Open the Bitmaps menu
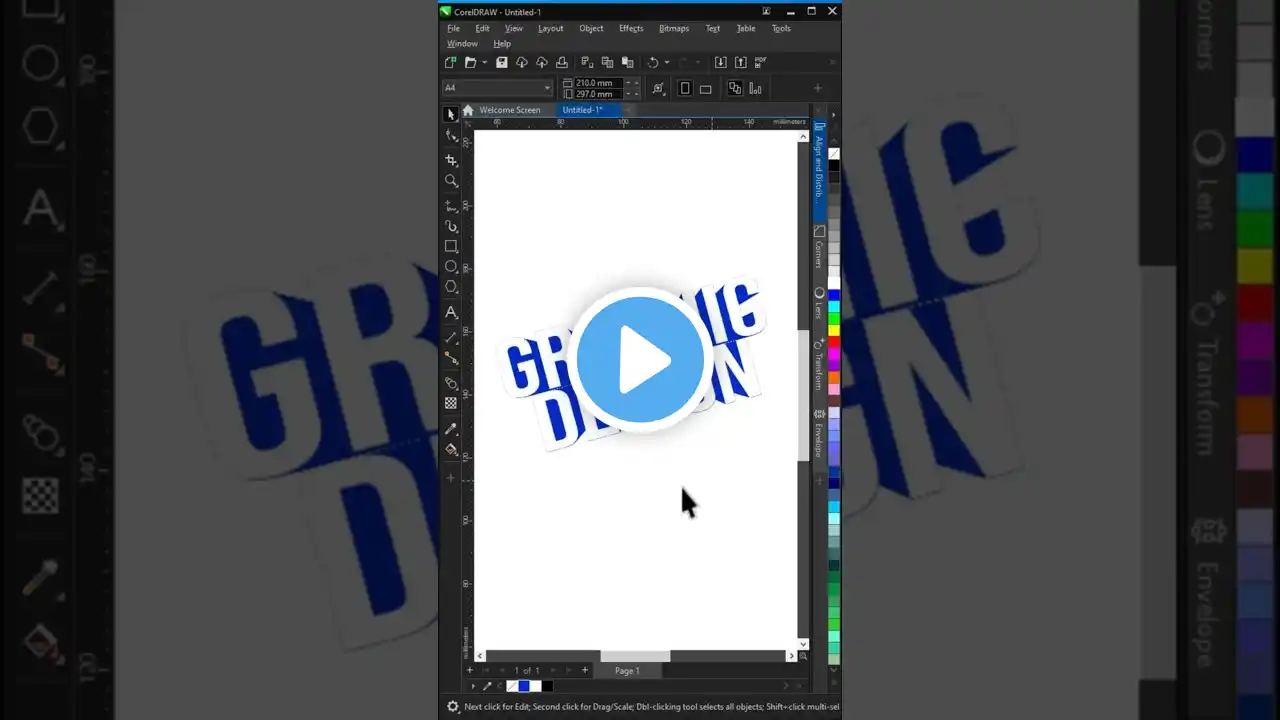 [674, 28]
